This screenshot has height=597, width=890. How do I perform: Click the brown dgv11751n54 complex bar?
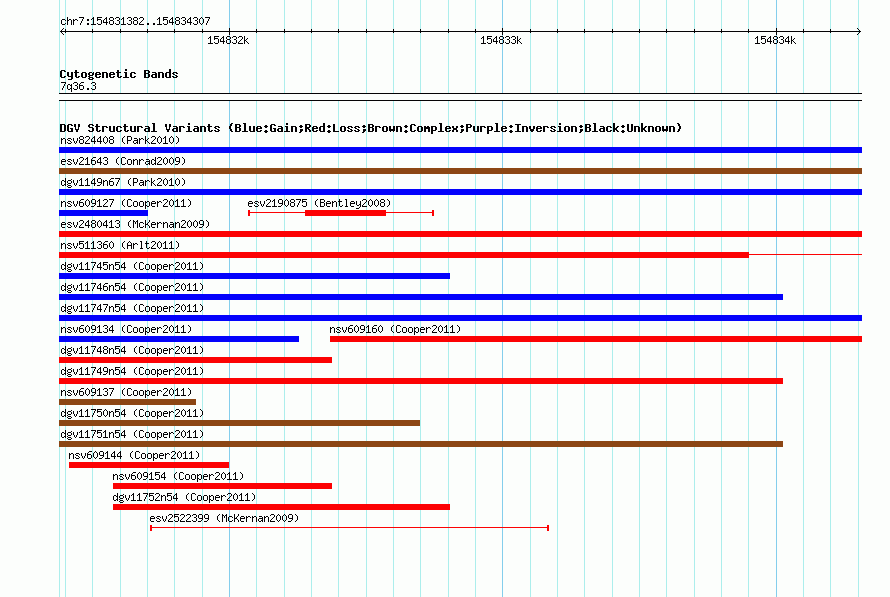point(421,444)
